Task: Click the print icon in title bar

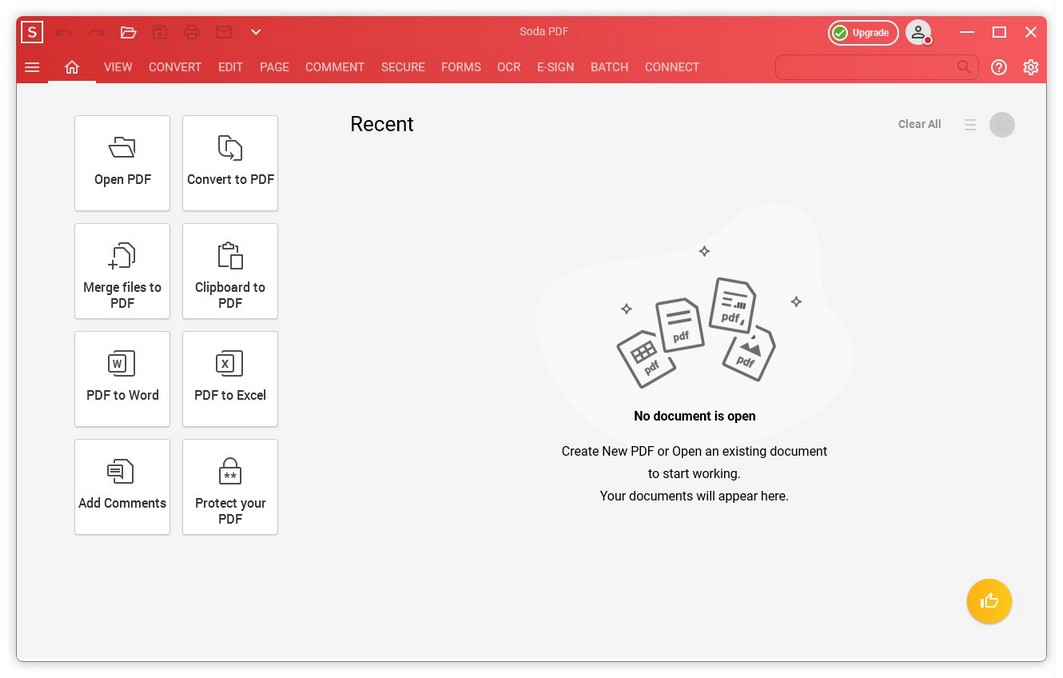Action: pos(192,32)
